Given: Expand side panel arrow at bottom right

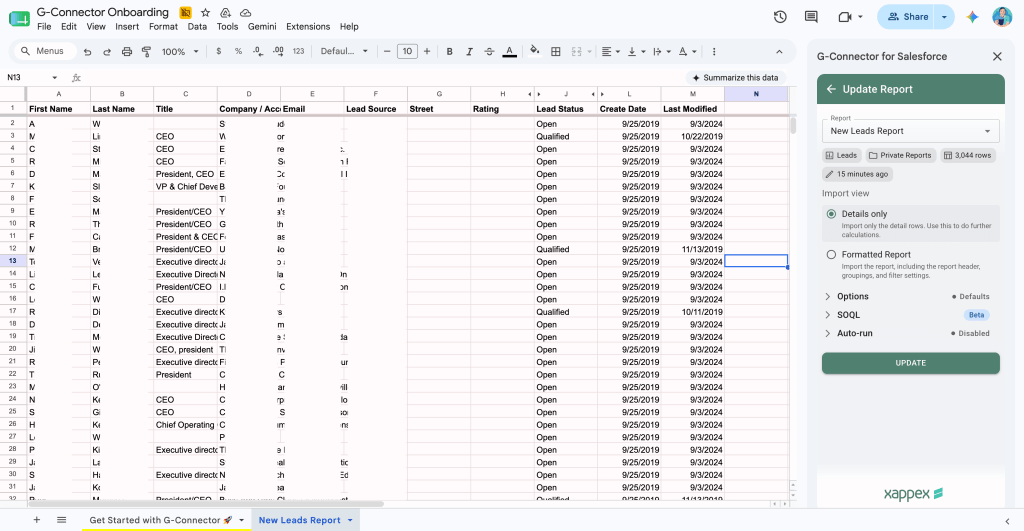Looking at the screenshot, I should pyautogui.click(x=1007, y=521).
